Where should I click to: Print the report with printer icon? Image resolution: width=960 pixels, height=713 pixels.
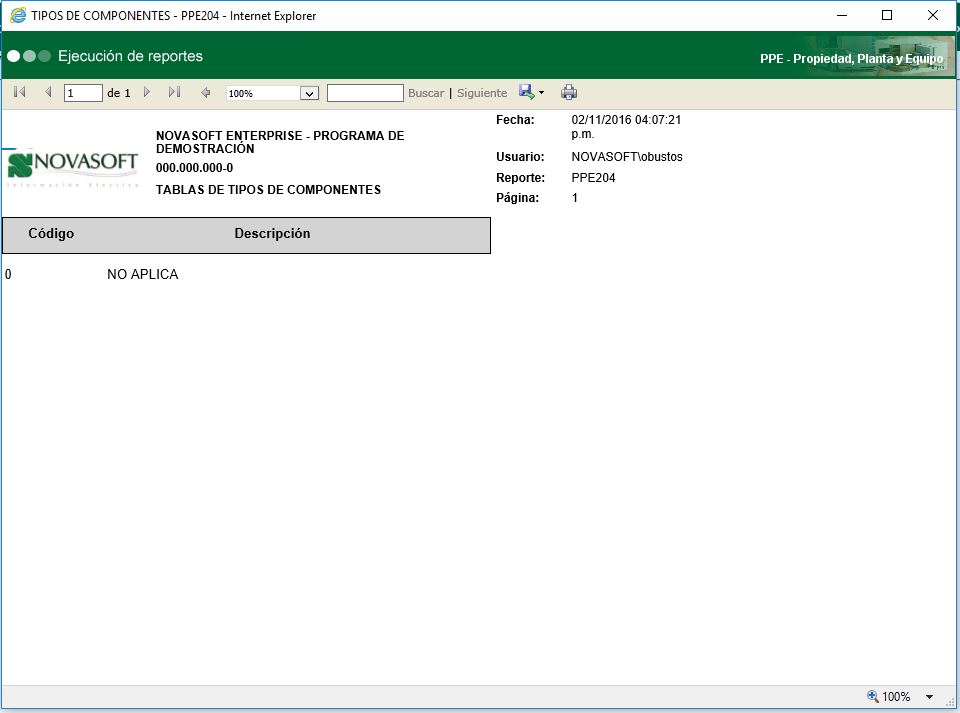coord(569,92)
